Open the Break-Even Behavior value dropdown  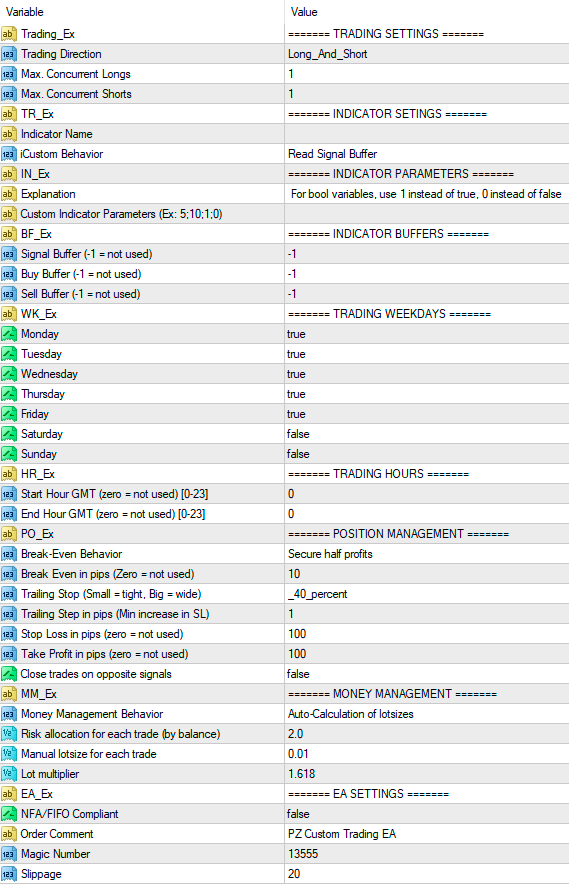[427, 554]
